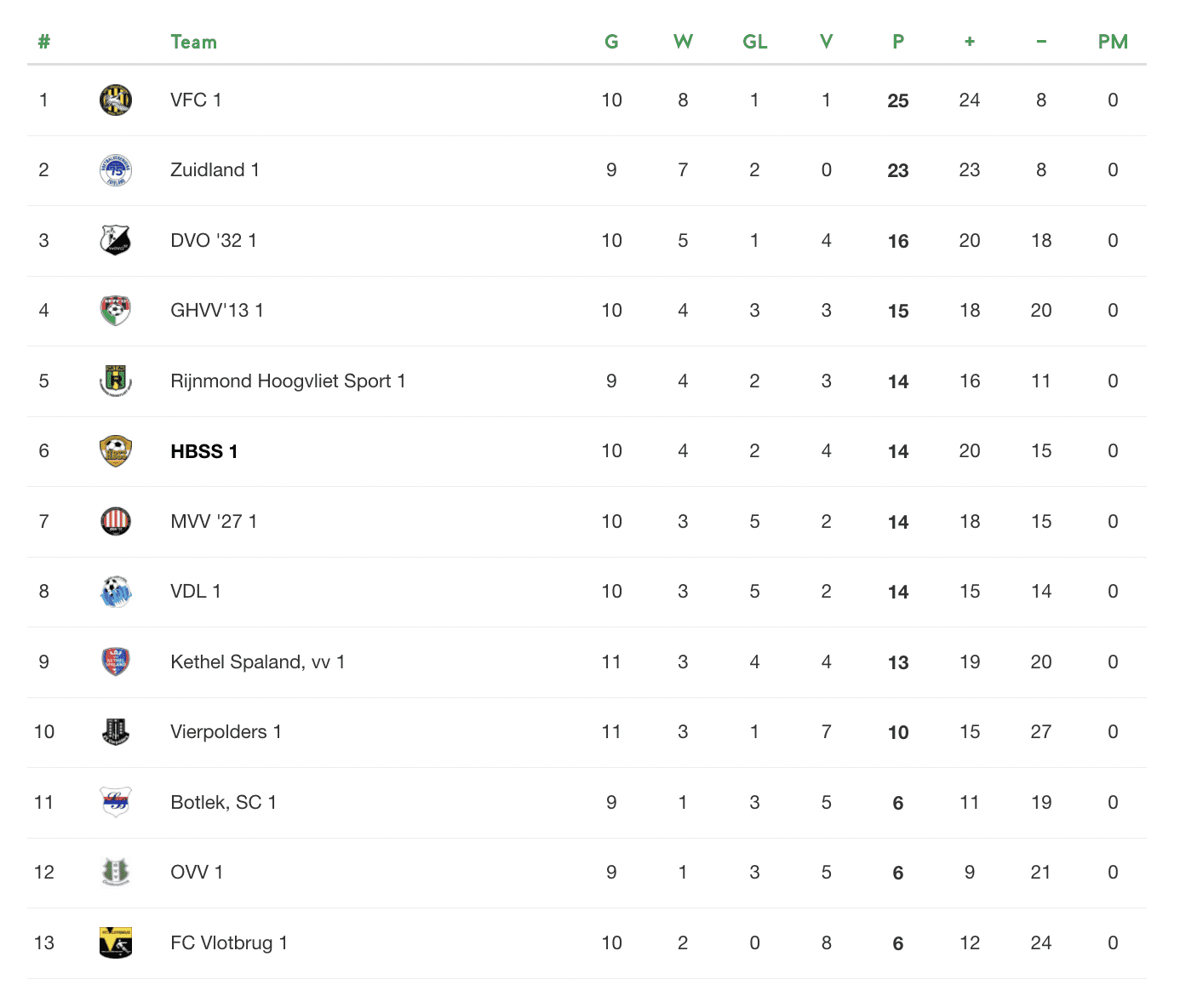Click the PM column header
This screenshot has height=1008, width=1180.
tap(1113, 42)
